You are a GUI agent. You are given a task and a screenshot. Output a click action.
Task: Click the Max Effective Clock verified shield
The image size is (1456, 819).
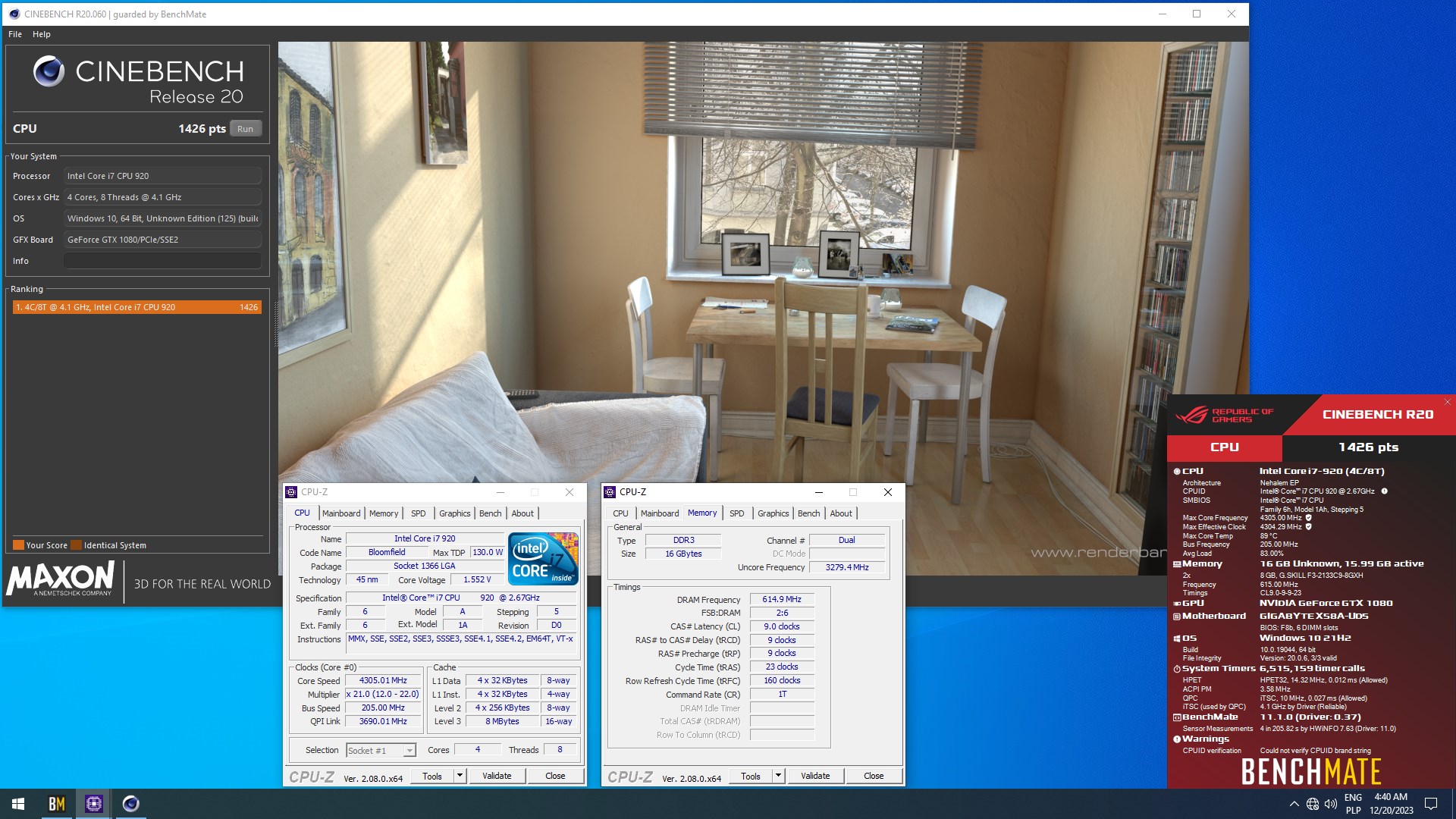pyautogui.click(x=1308, y=527)
